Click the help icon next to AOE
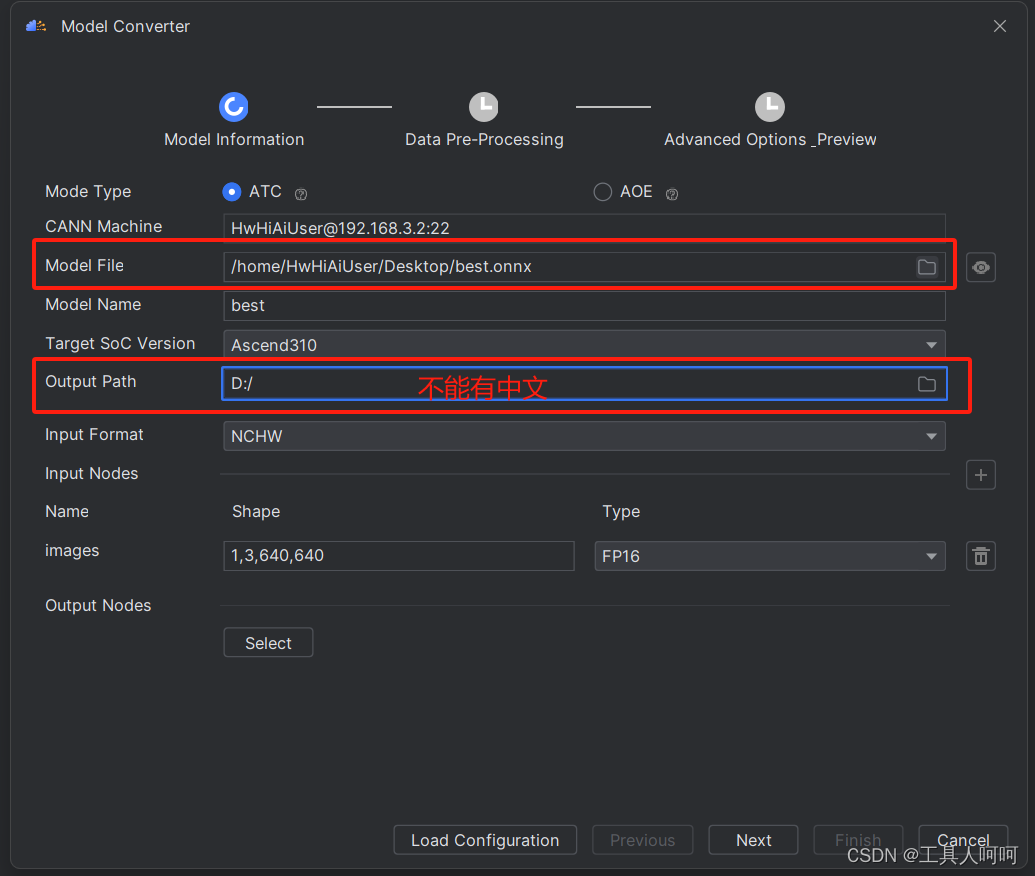The height and width of the screenshot is (876, 1035). coord(672,194)
